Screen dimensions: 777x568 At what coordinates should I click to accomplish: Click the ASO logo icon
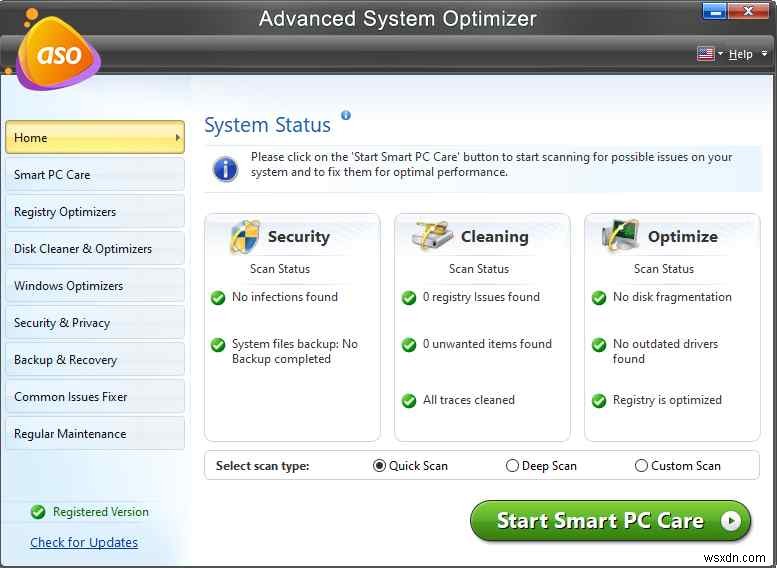pyautogui.click(x=57, y=52)
